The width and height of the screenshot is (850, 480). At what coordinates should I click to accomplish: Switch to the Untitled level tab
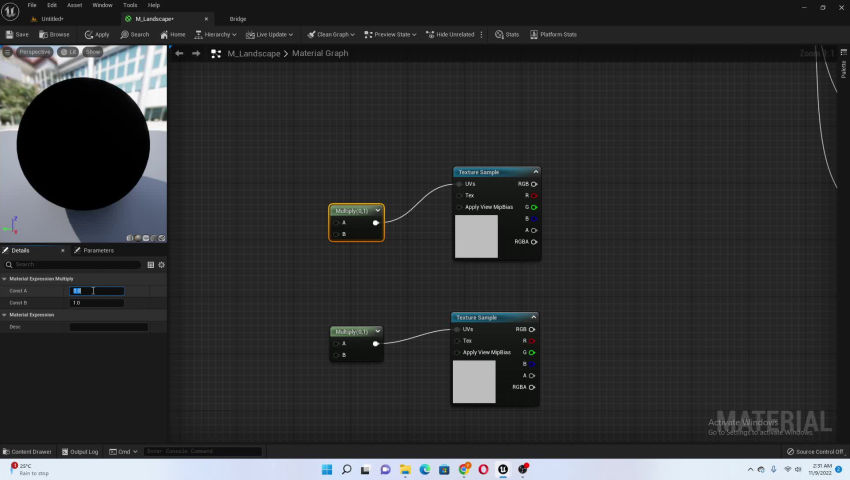[x=52, y=19]
